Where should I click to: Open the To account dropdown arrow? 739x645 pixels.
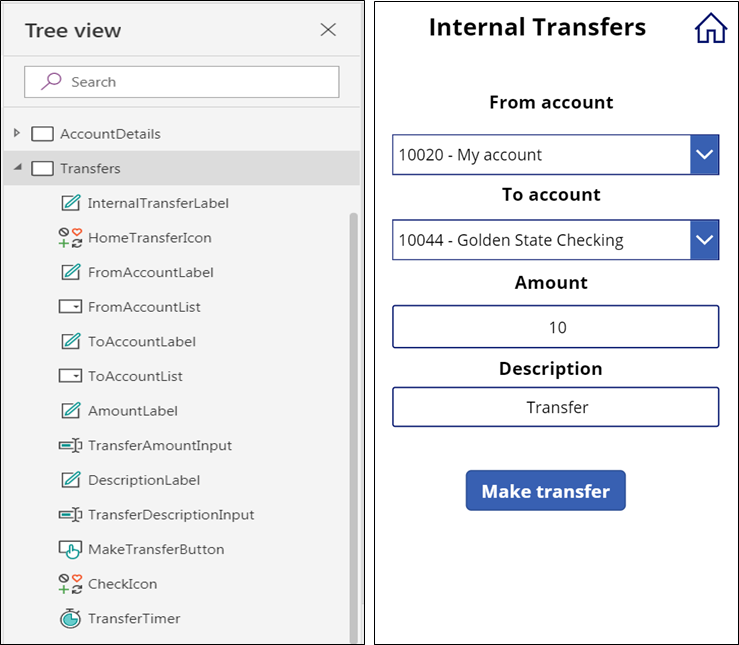pyautogui.click(x=705, y=240)
